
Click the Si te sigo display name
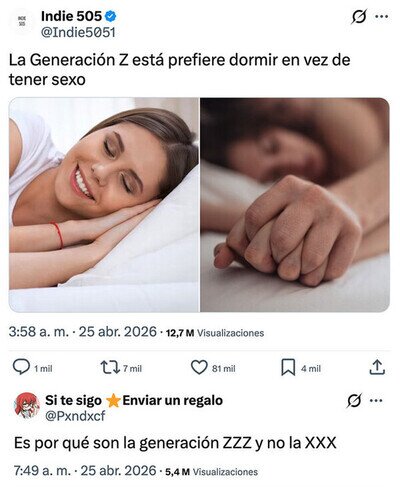pos(73,400)
